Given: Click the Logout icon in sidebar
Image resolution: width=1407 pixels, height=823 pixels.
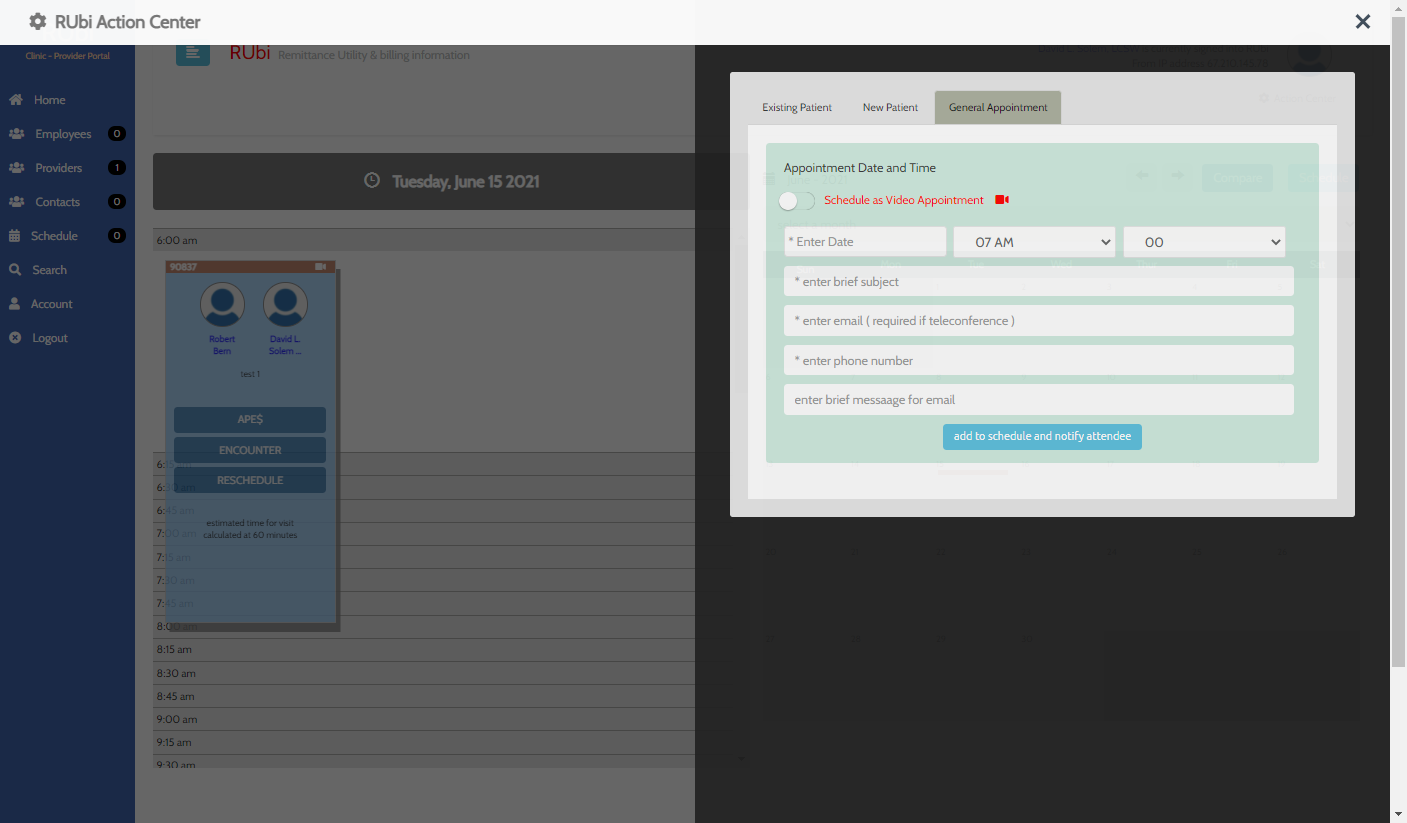Looking at the screenshot, I should pyautogui.click(x=15, y=338).
